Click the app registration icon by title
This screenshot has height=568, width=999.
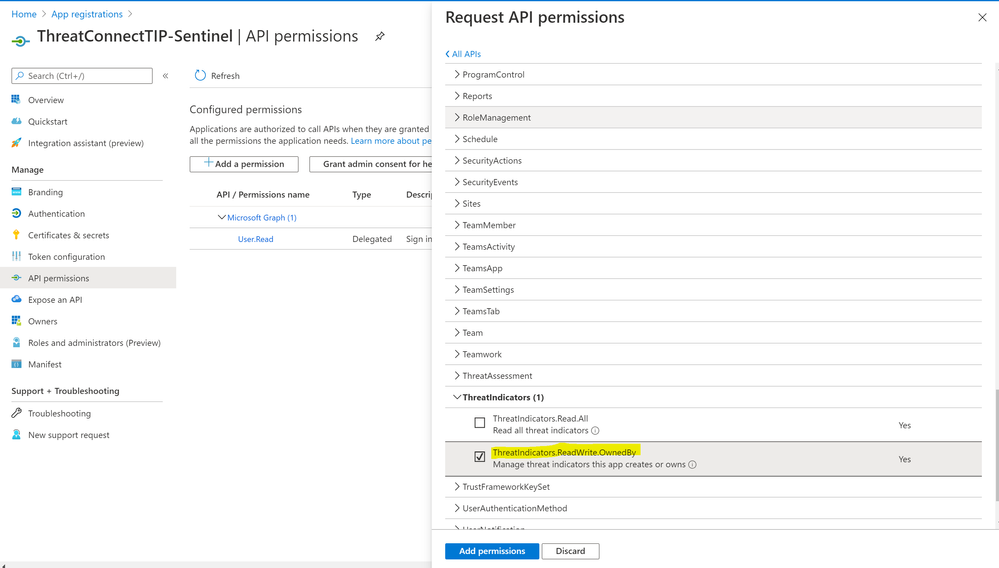tap(20, 41)
